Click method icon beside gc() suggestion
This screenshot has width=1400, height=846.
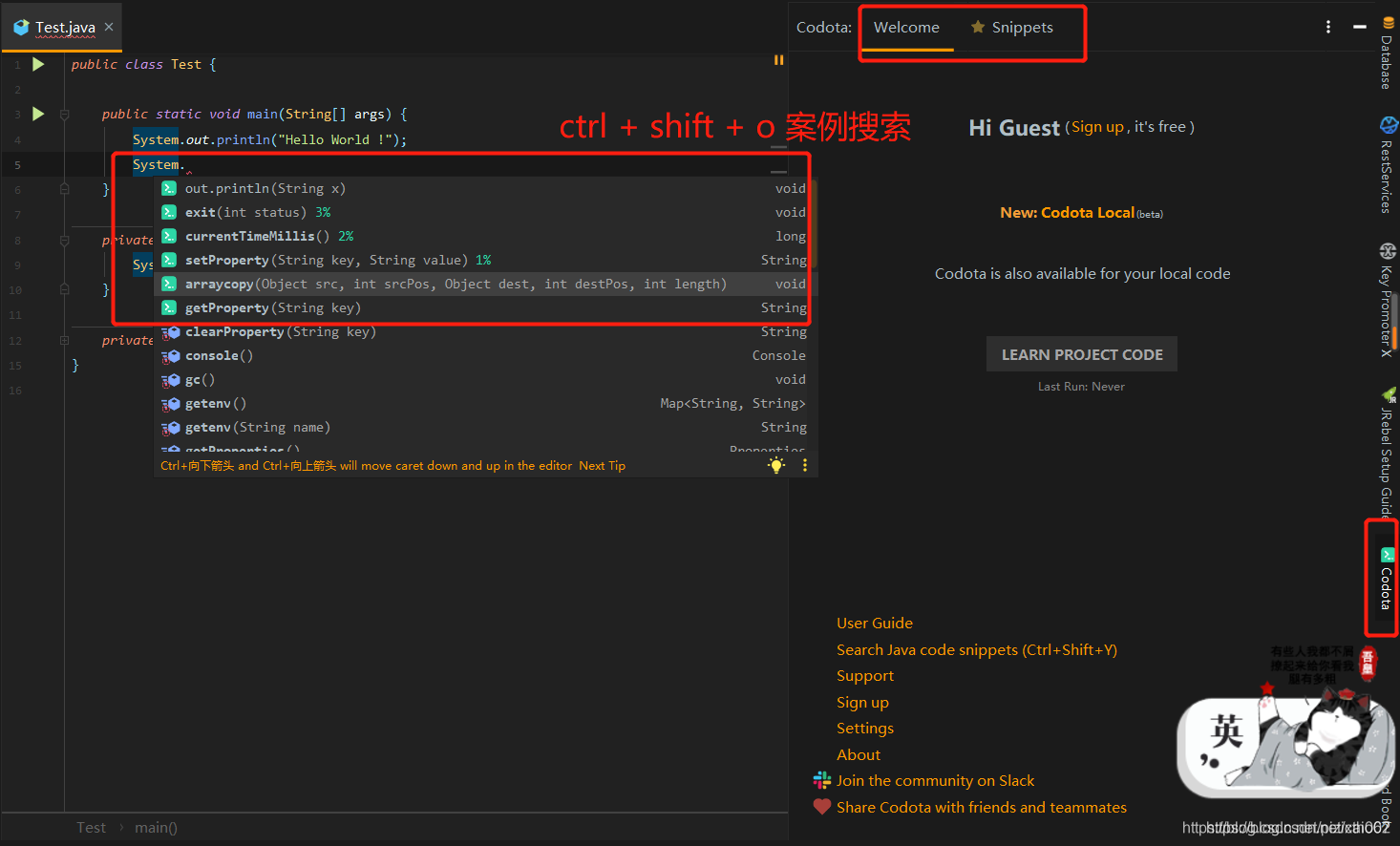[x=171, y=380]
